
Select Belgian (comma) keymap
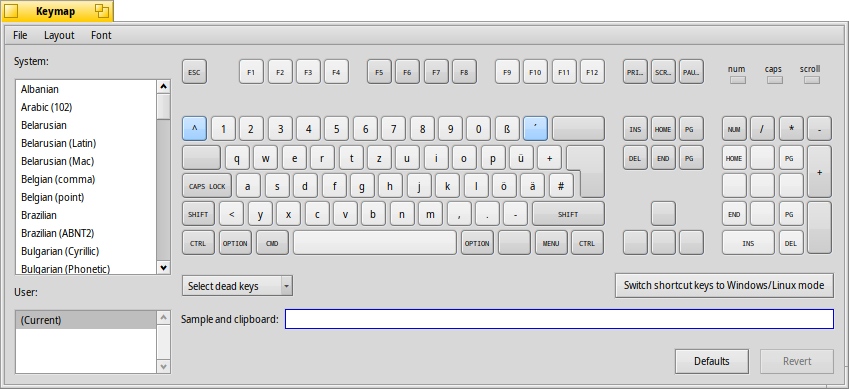coord(86,179)
